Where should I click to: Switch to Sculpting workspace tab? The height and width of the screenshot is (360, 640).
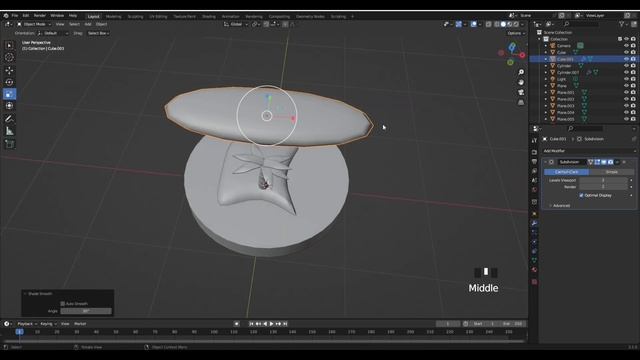[x=135, y=17]
